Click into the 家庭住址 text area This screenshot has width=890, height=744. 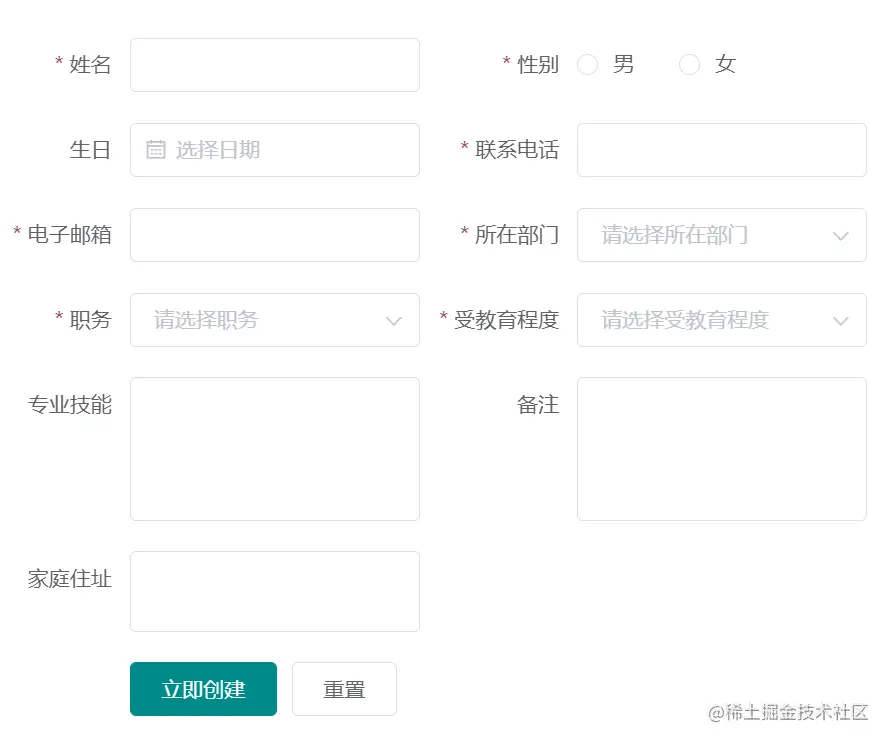pos(274,591)
